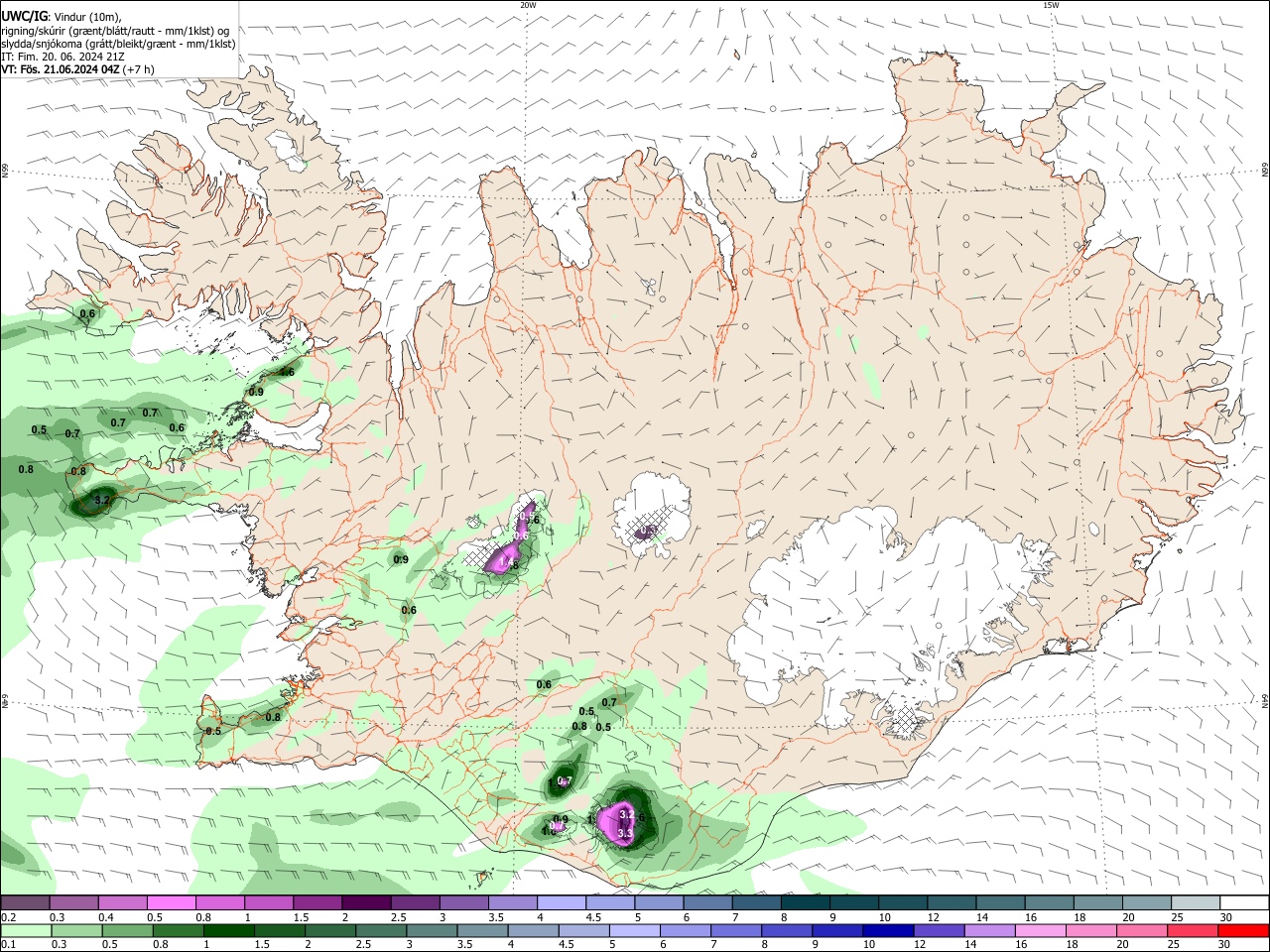
Task: Click the pale green 0.1 swatch in the legend
Action: (x=25, y=930)
